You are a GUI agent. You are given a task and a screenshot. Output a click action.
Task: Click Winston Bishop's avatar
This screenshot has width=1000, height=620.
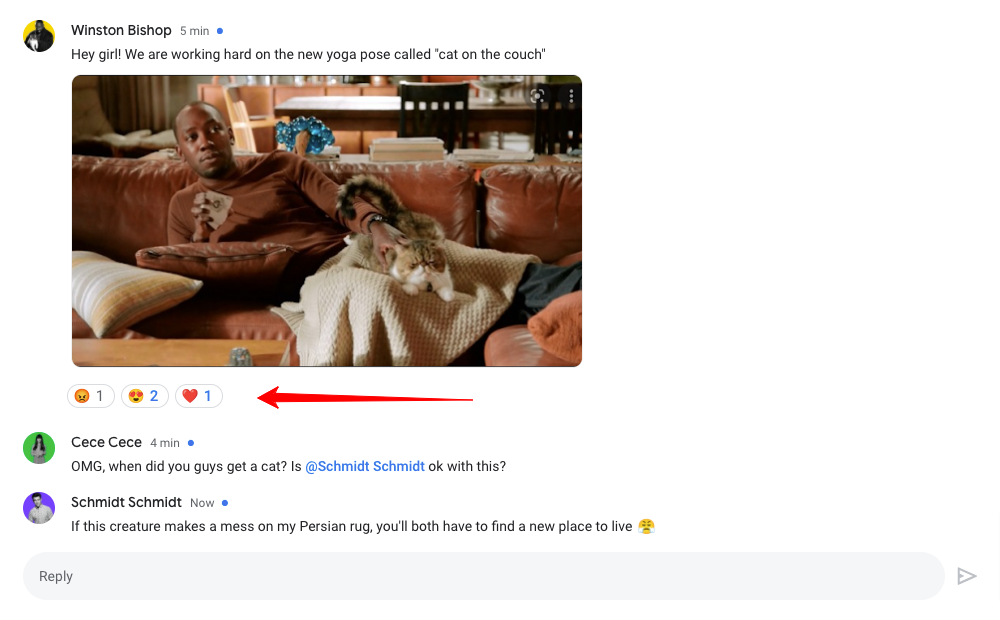(x=39, y=36)
